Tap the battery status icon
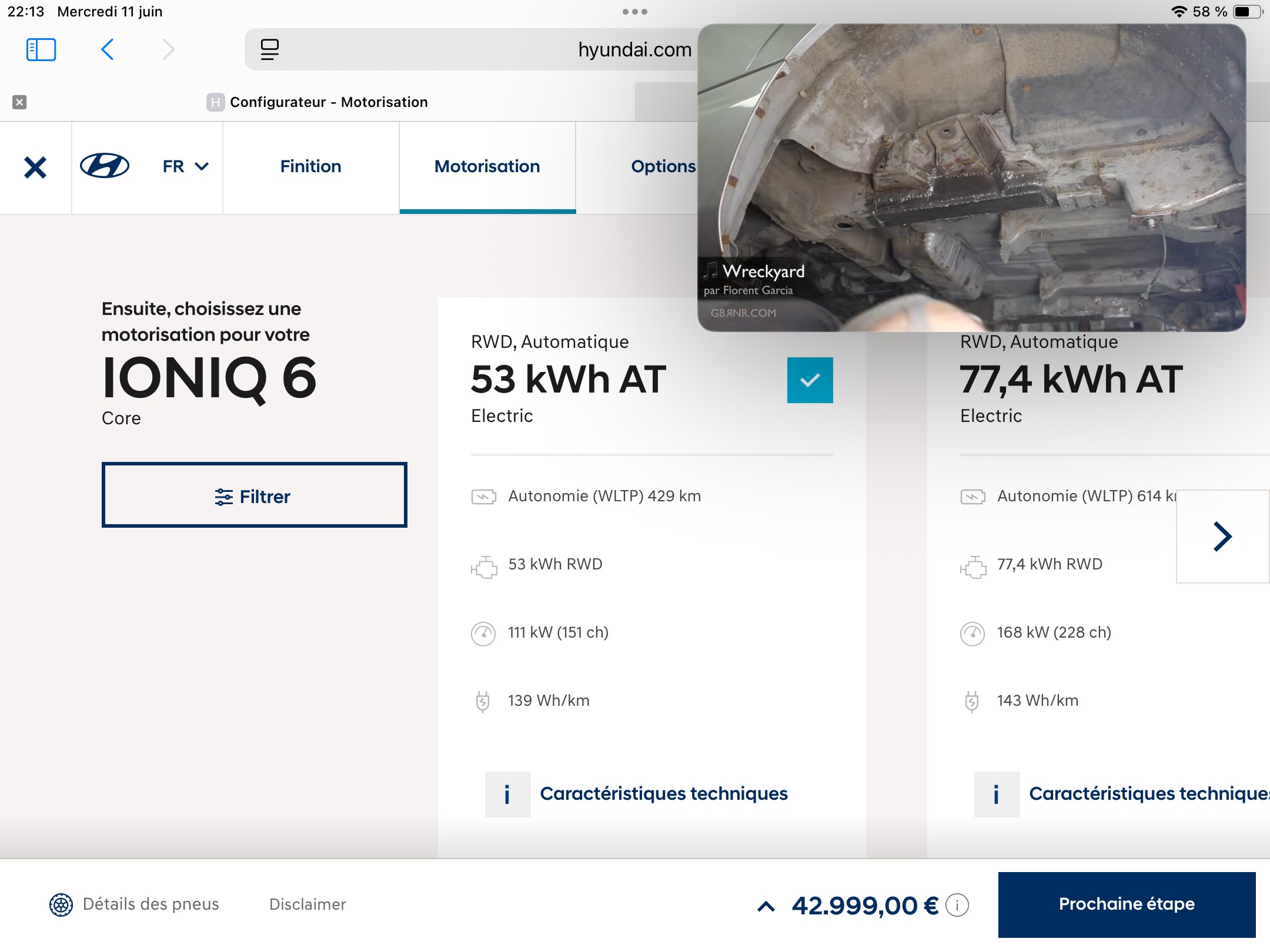This screenshot has width=1270, height=952. [x=1248, y=11]
